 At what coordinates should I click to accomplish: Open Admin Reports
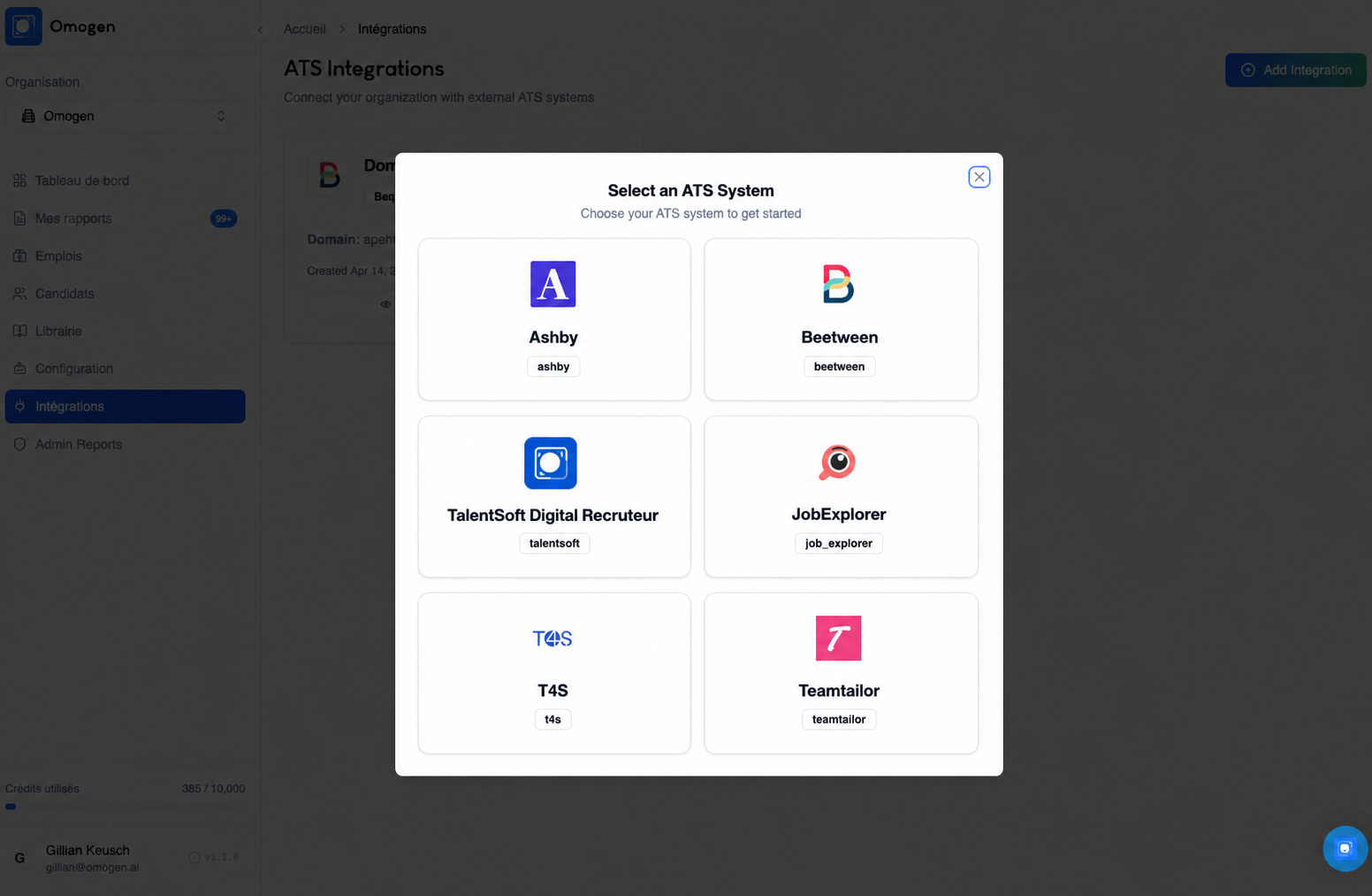pyautogui.click(x=125, y=444)
